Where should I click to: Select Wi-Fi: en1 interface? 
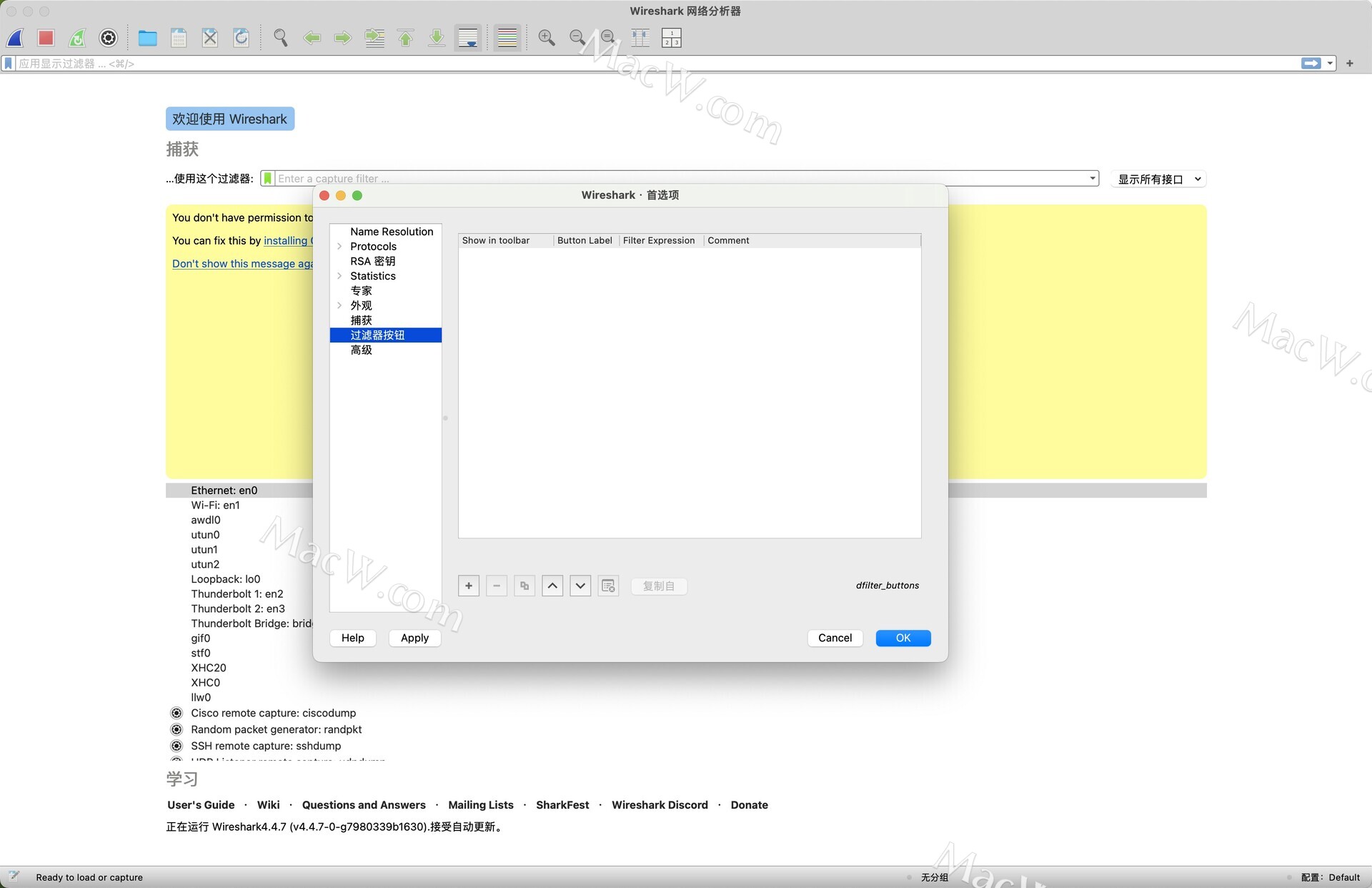coord(215,505)
